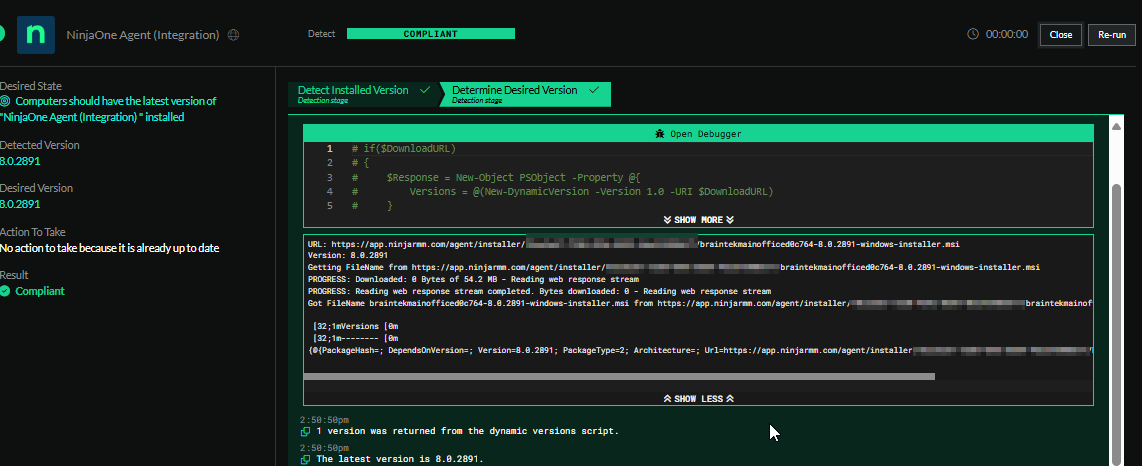Click the Desired State target icon

pyautogui.click(x=5, y=101)
